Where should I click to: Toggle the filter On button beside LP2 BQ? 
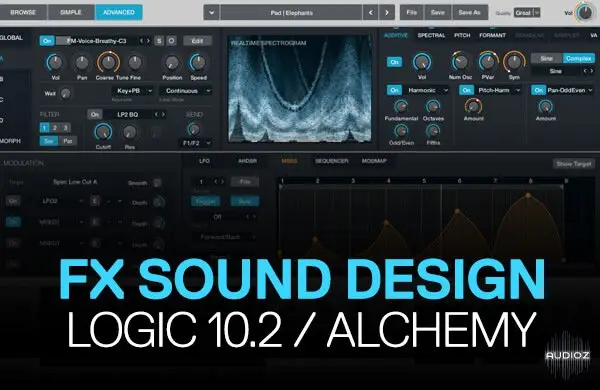point(95,114)
